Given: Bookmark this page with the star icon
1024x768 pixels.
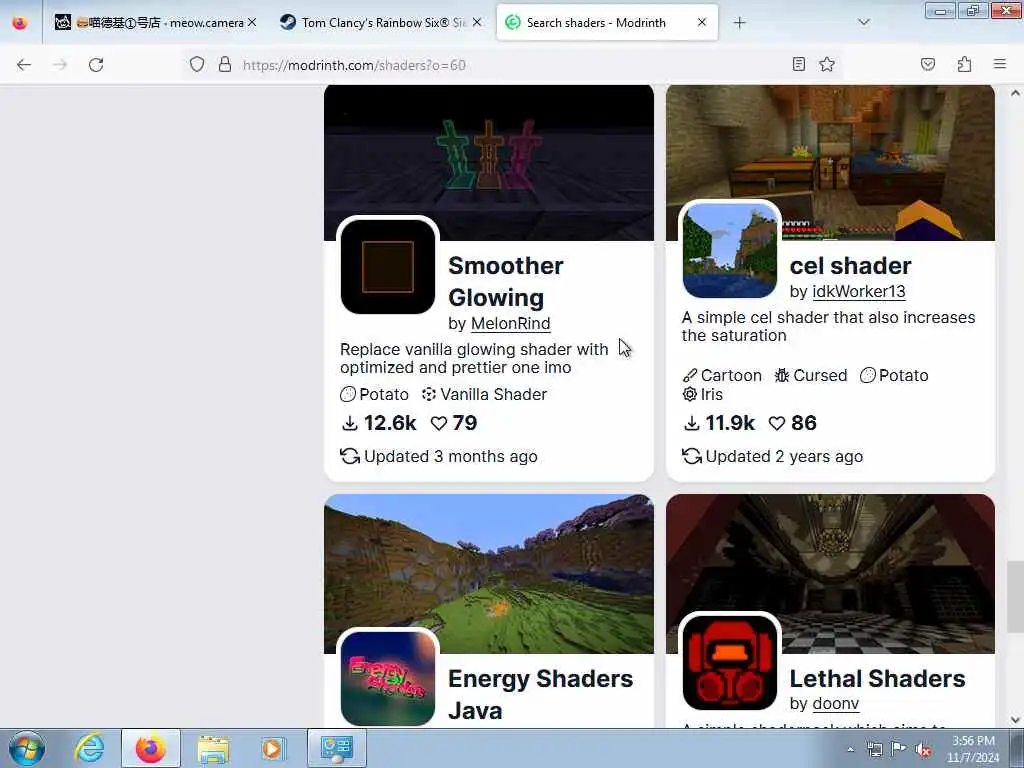Looking at the screenshot, I should coord(827,64).
